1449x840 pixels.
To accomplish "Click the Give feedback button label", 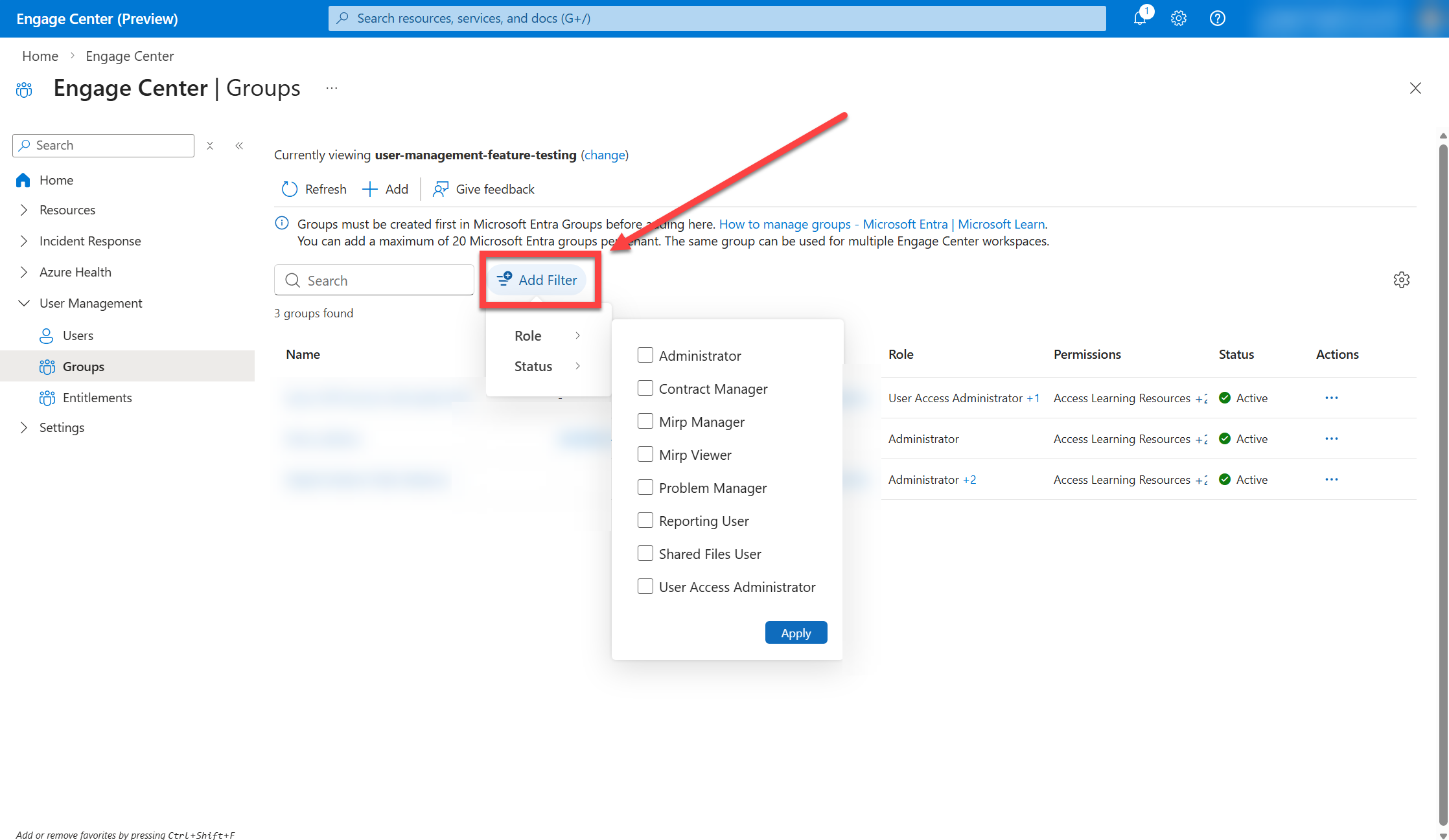I will [x=495, y=189].
